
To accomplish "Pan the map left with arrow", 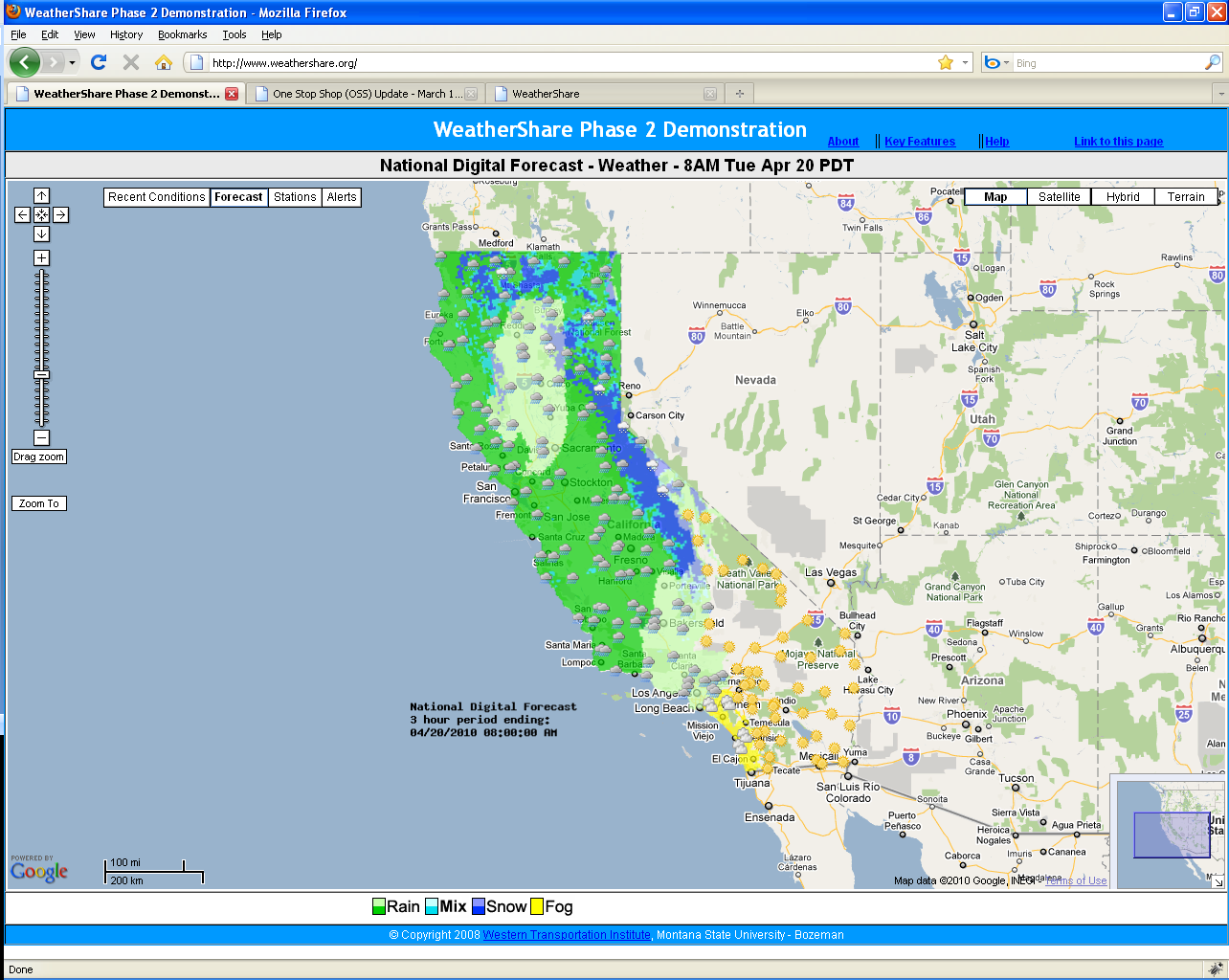I will click(22, 215).
